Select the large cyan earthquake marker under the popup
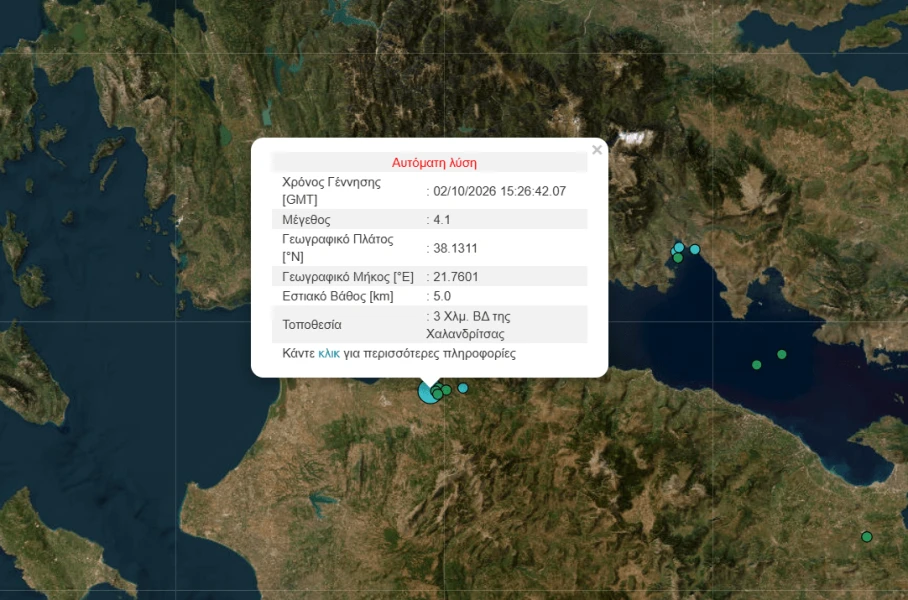This screenshot has height=600, width=908. (428, 393)
